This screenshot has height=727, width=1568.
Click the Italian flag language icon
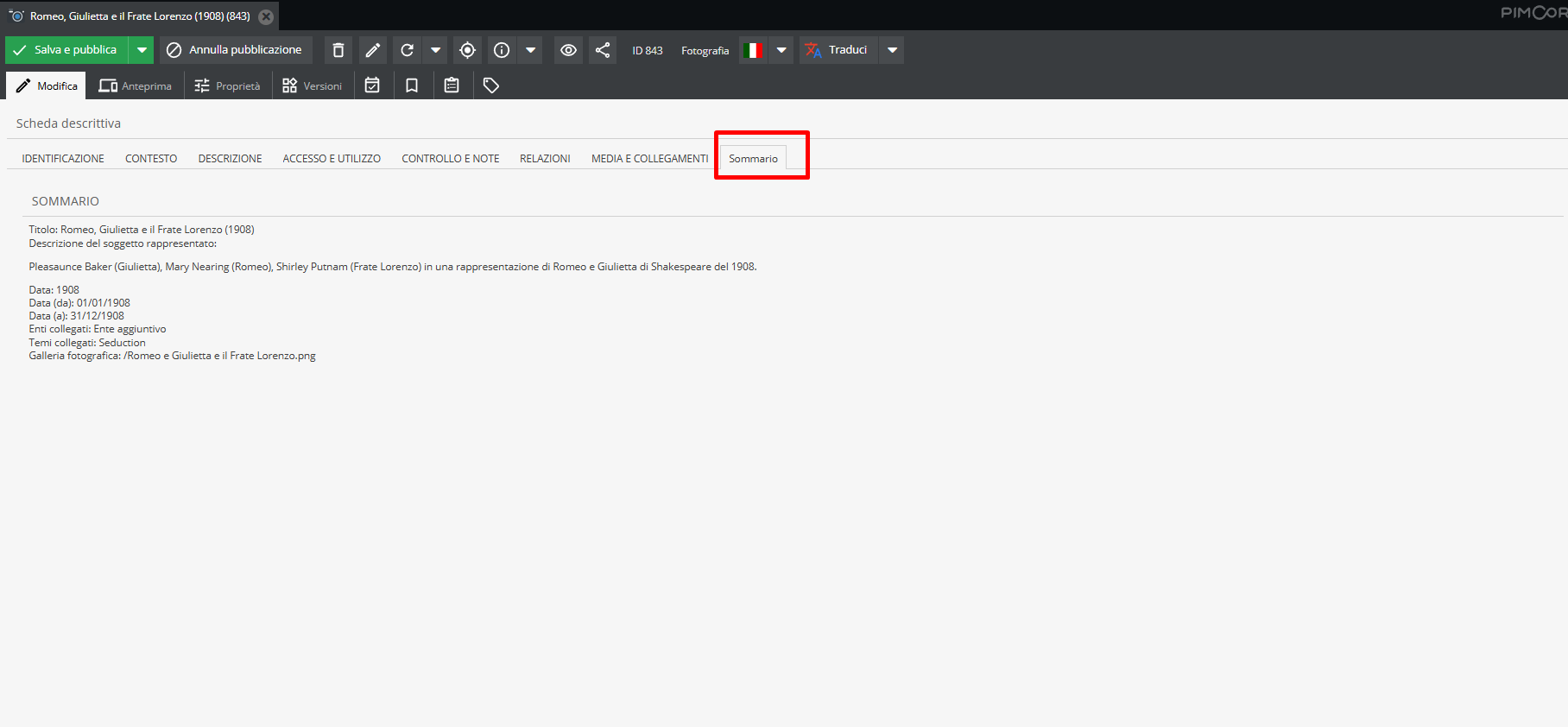click(754, 50)
